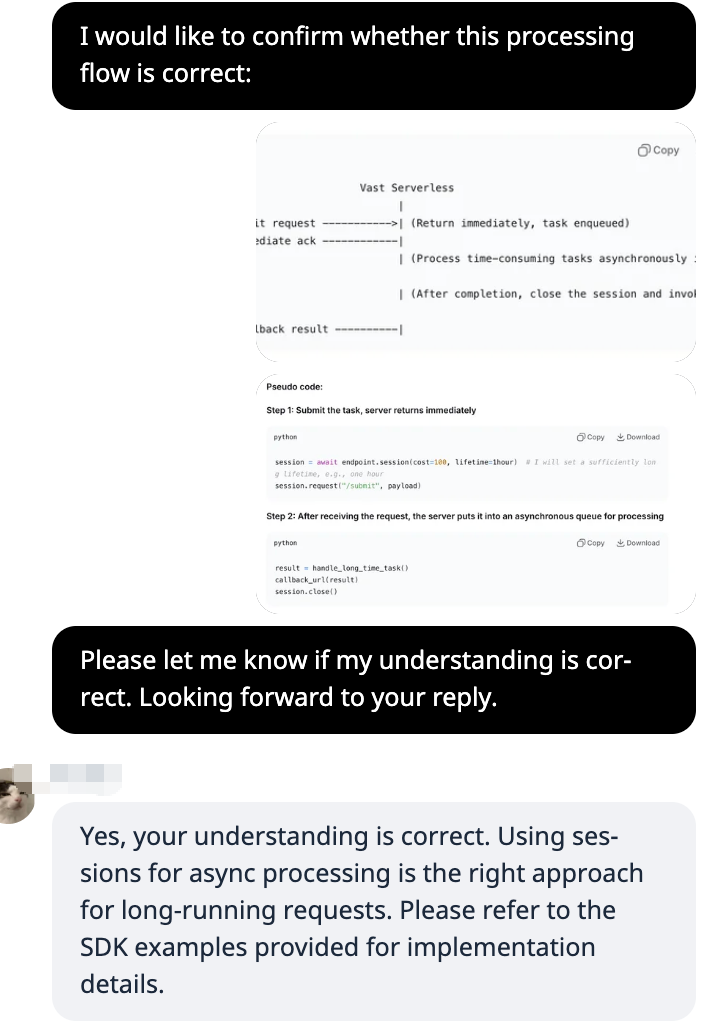Click the 'Yes, your understanding is correct' reply
The image size is (724, 1032).
373,909
